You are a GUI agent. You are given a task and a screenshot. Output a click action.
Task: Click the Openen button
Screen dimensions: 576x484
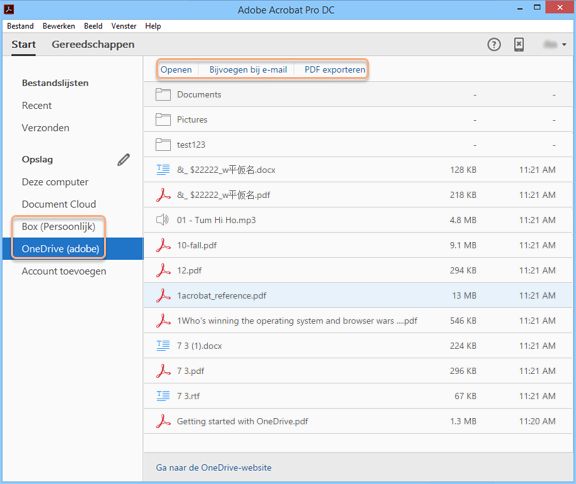pyautogui.click(x=176, y=70)
